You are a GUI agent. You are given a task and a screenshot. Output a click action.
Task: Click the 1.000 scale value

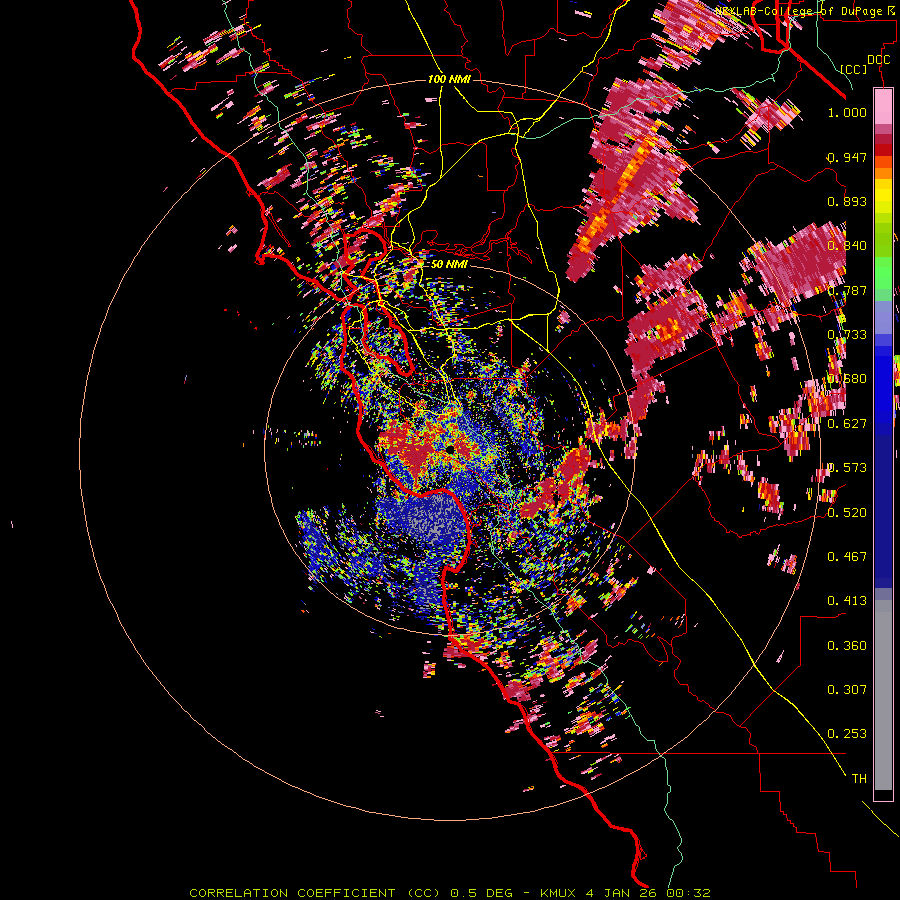(x=847, y=112)
